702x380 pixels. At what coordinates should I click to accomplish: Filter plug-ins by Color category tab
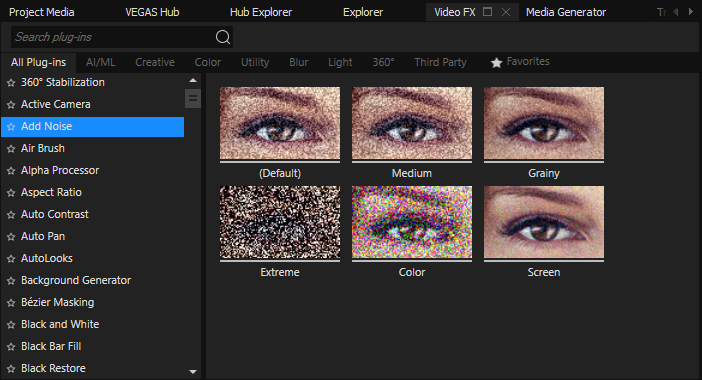[x=208, y=62]
